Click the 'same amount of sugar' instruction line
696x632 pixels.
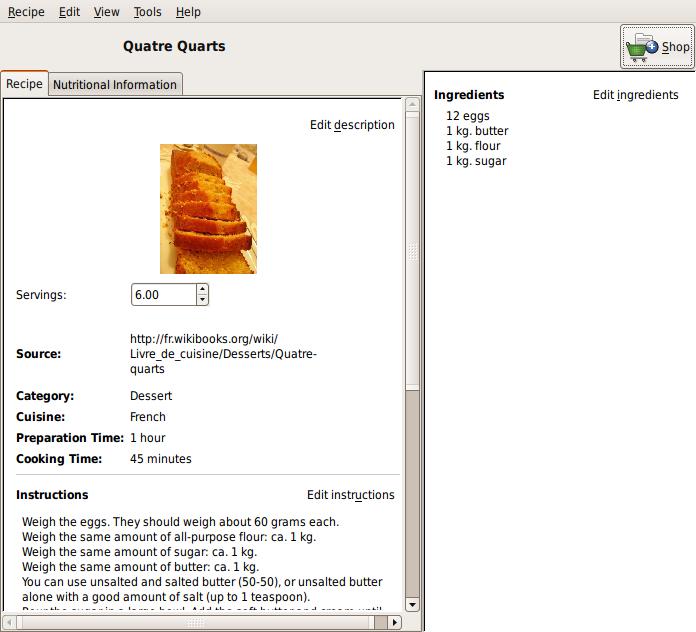(139, 552)
